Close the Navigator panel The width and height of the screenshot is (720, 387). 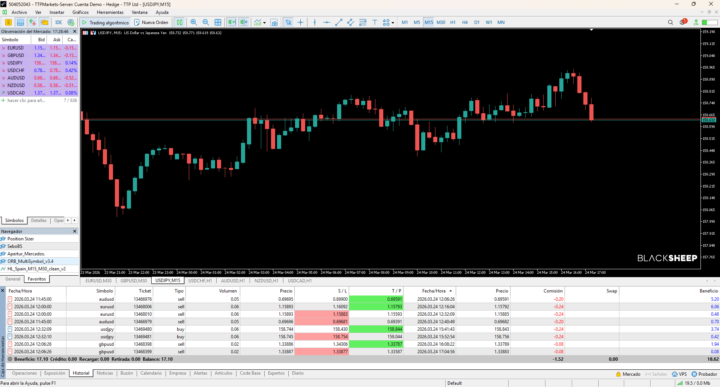click(74, 231)
